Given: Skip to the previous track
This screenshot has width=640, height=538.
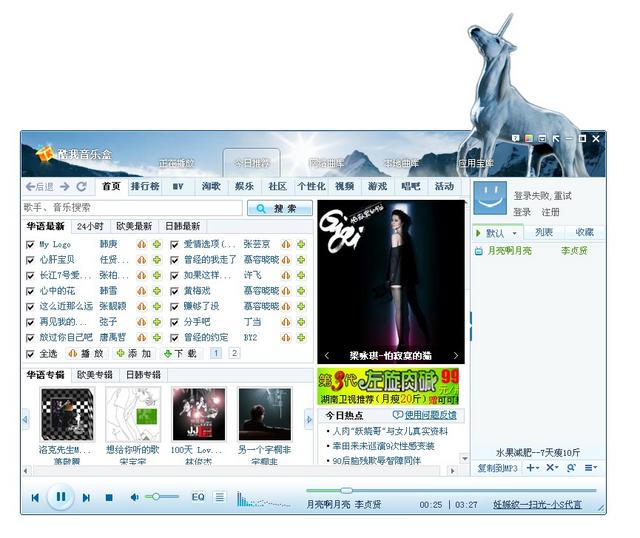Looking at the screenshot, I should 35,498.
